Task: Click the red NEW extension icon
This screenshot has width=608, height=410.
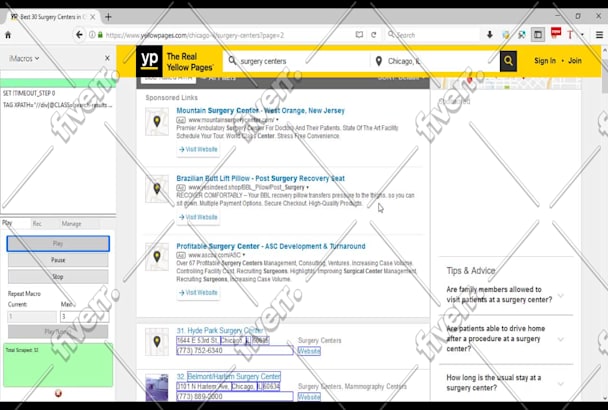Action: pyautogui.click(x=556, y=33)
